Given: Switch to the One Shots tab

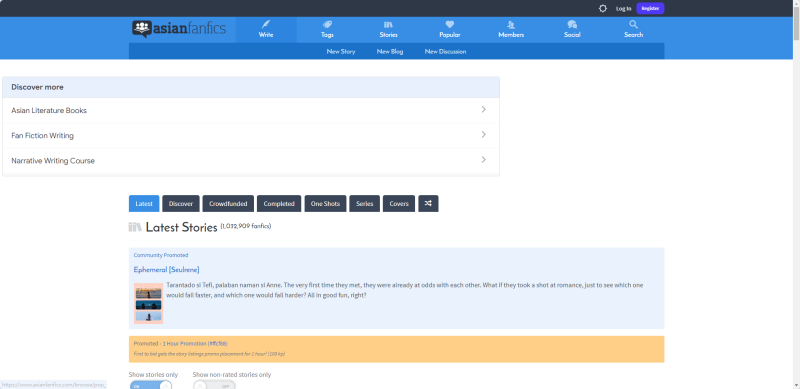Looking at the screenshot, I should pyautogui.click(x=325, y=203).
